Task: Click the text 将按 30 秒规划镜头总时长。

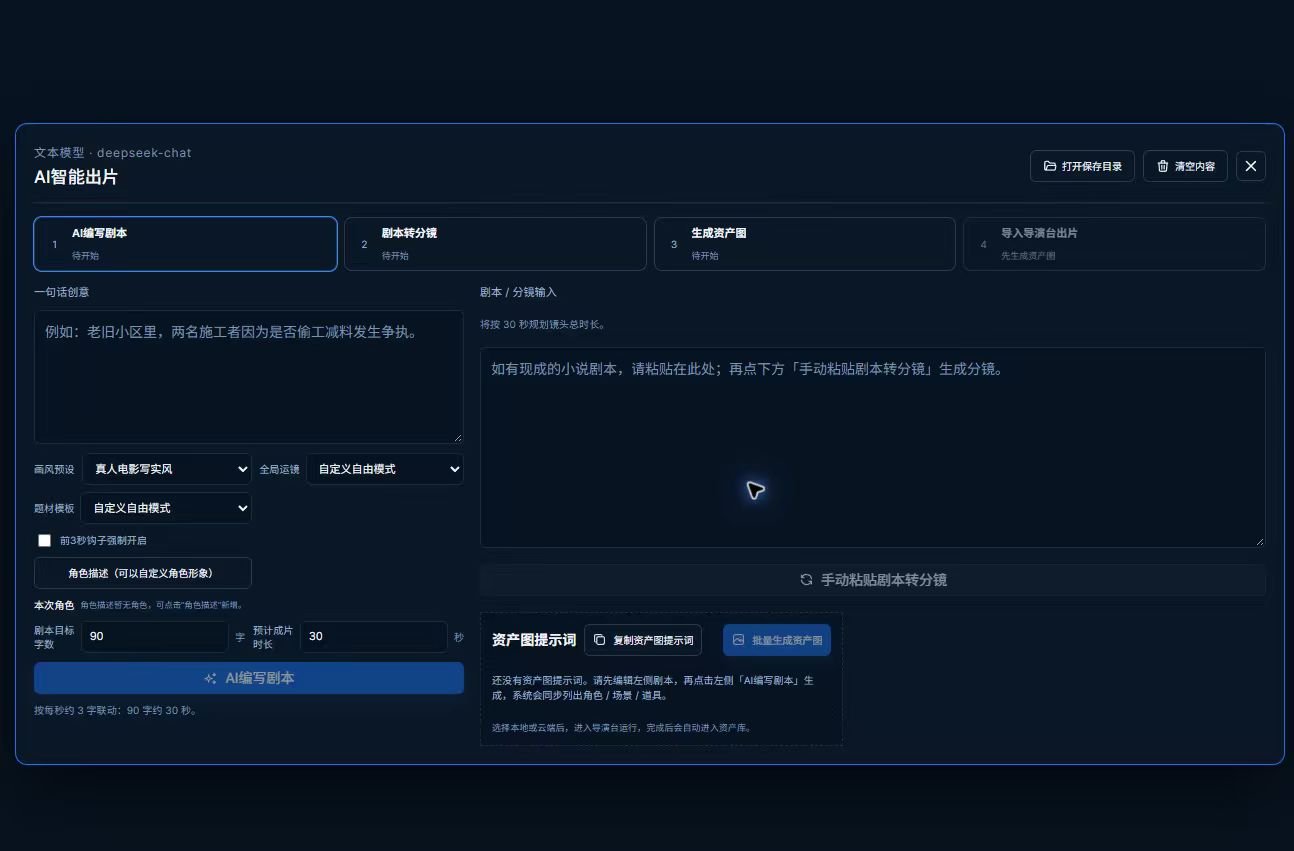Action: pos(543,325)
